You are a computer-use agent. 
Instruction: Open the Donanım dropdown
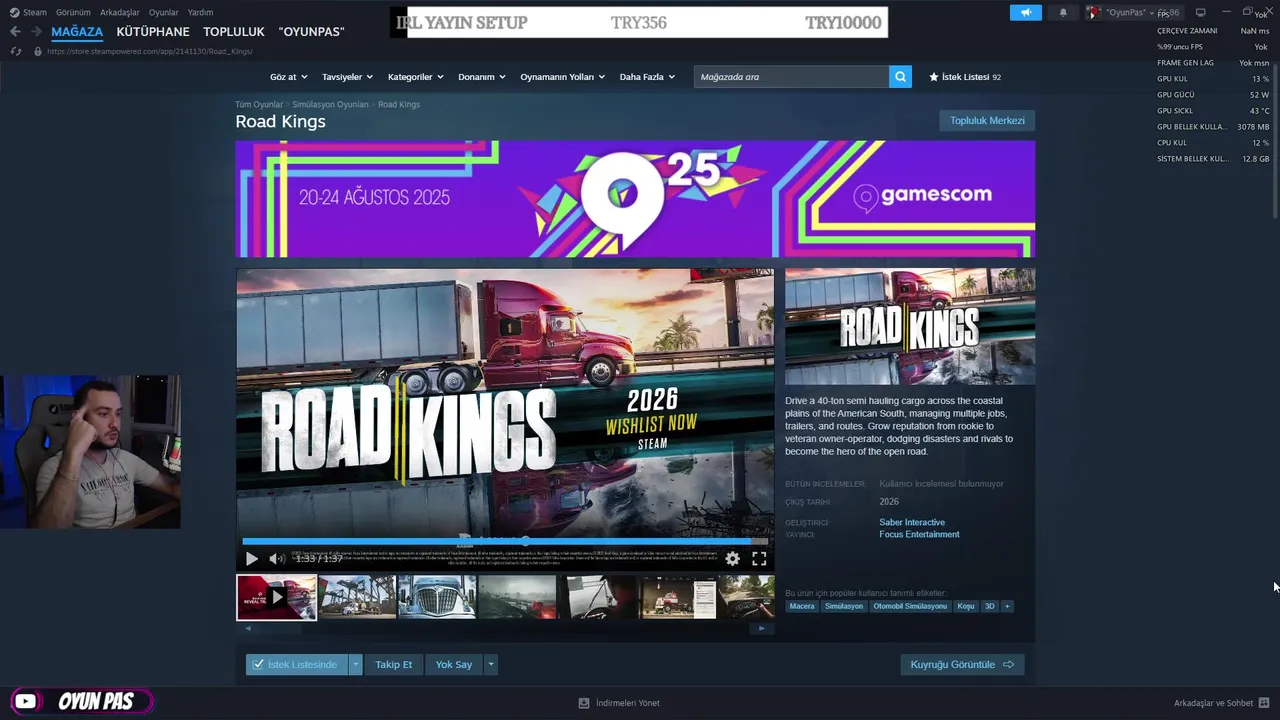pyautogui.click(x=482, y=77)
